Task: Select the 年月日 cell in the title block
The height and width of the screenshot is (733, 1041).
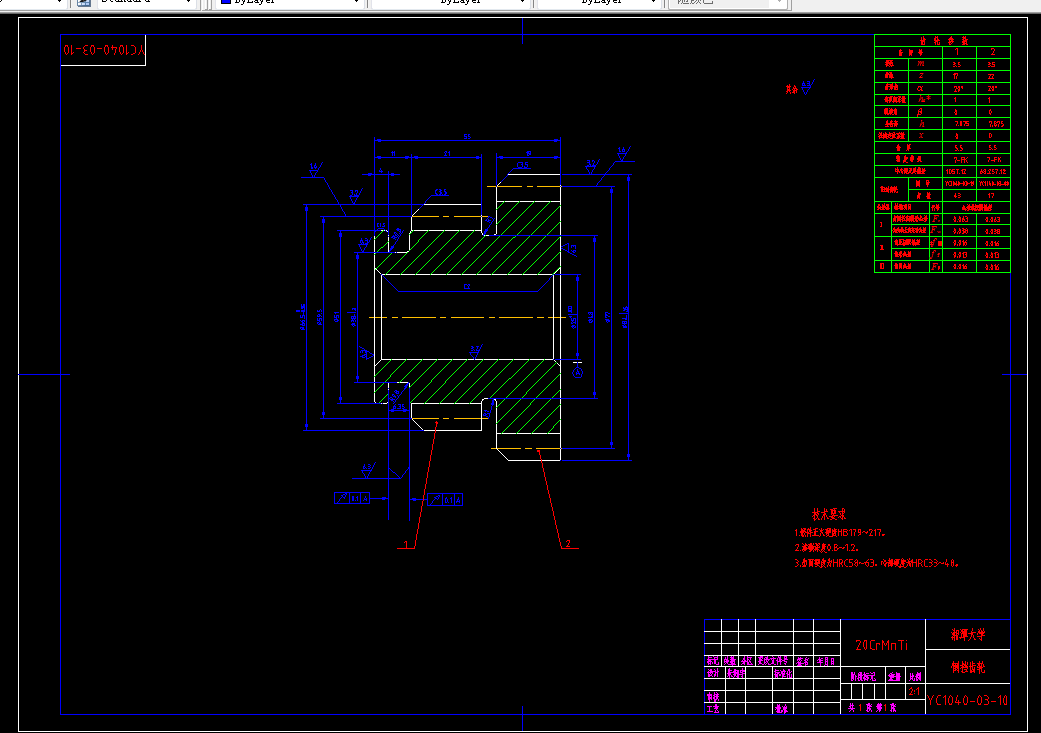Action: pos(826,661)
